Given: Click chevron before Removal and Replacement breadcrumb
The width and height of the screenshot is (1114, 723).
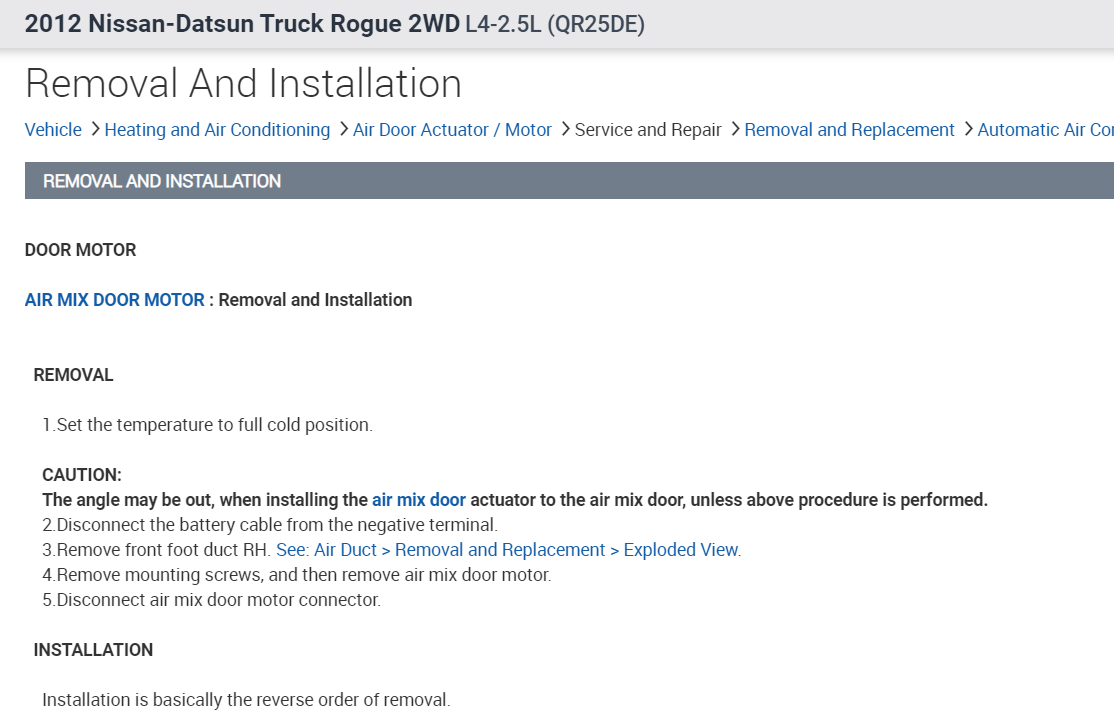Looking at the screenshot, I should click(735, 129).
